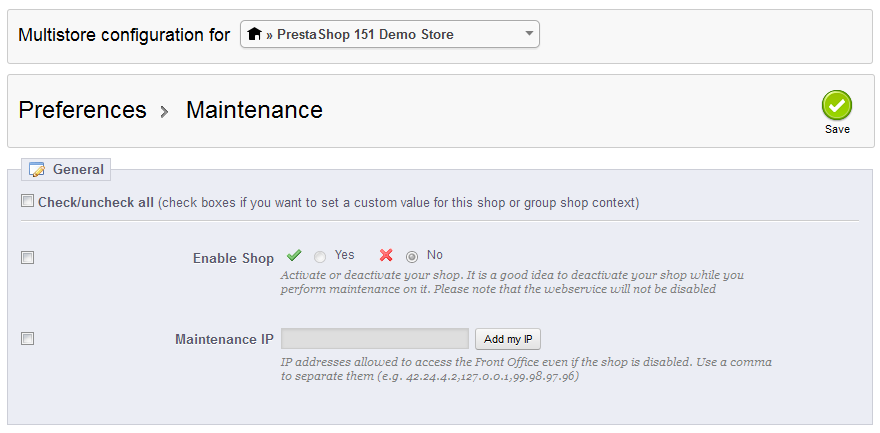This screenshot has width=880, height=433.
Task: Open the Multistore configuration dropdown
Action: tap(390, 34)
